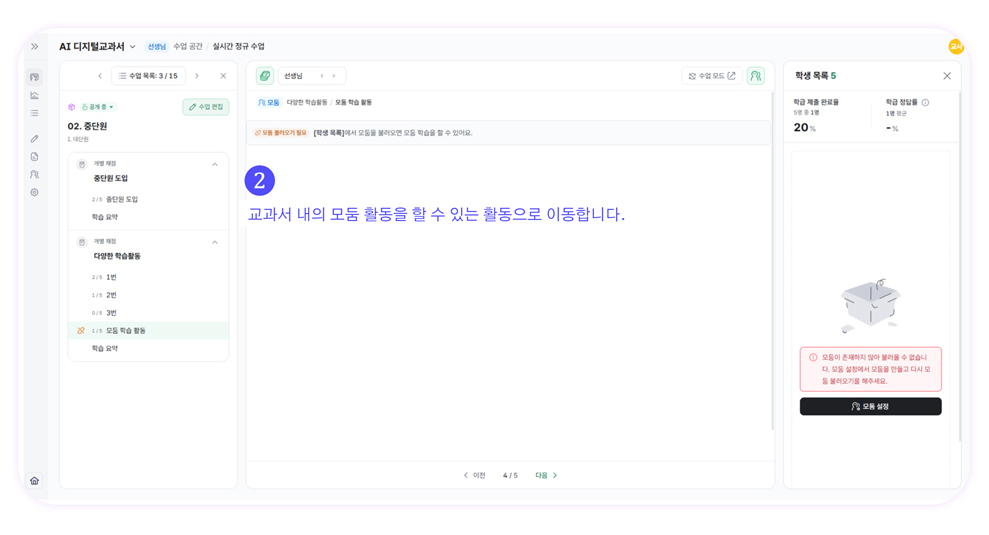The height and width of the screenshot is (535, 989).
Task: Toggle the green student list icon button
Action: tap(756, 76)
